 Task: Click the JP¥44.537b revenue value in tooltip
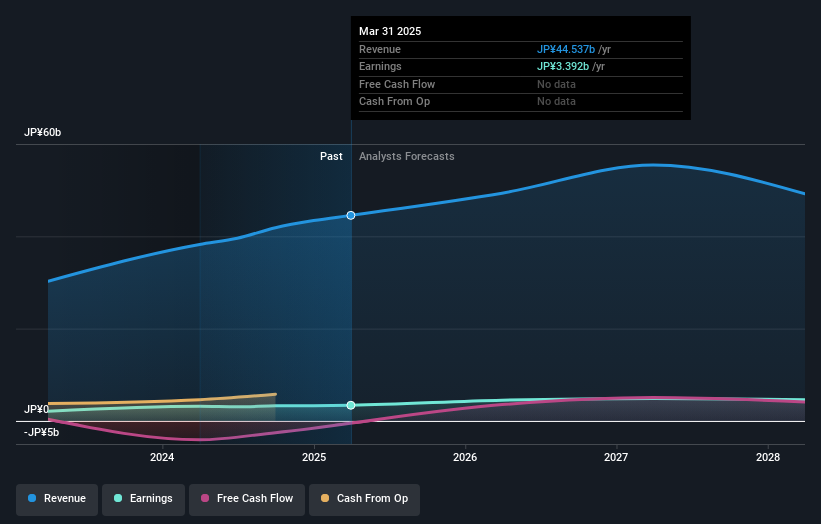[566, 49]
